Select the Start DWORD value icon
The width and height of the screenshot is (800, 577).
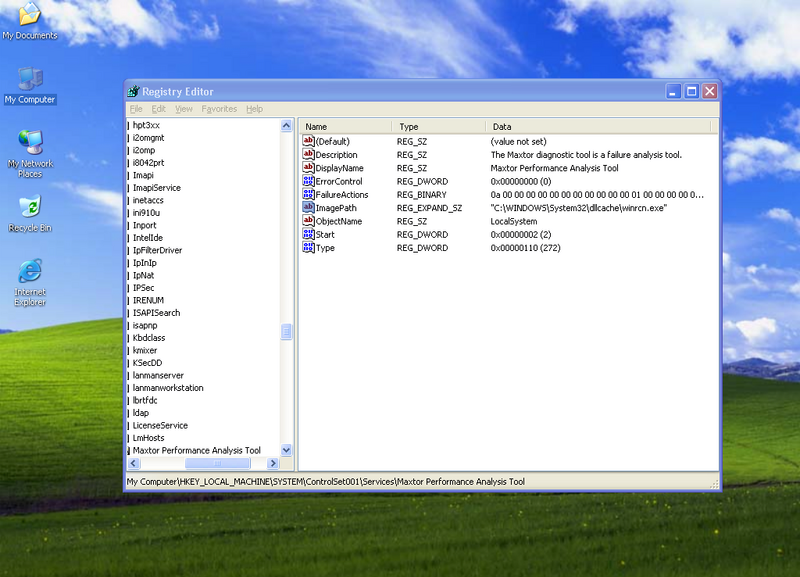[308, 234]
